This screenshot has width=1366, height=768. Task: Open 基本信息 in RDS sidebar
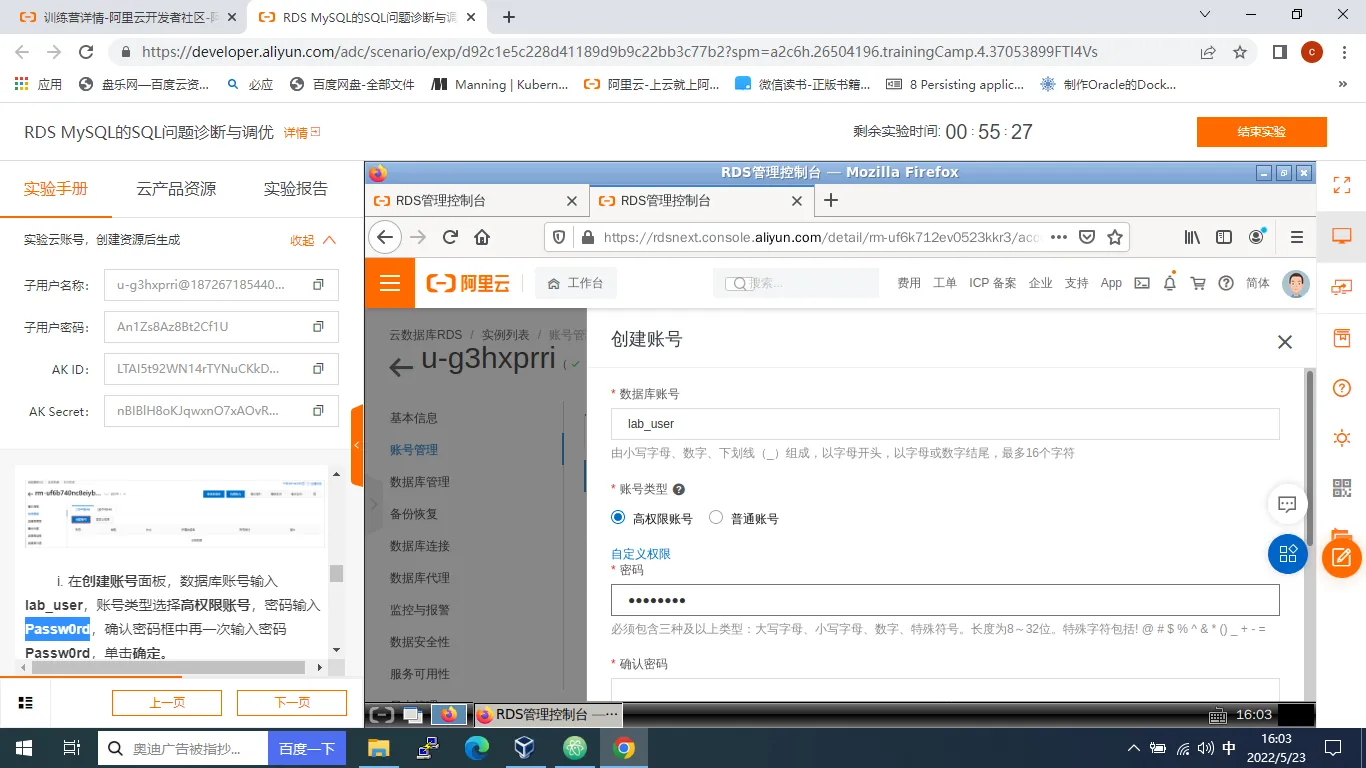414,418
